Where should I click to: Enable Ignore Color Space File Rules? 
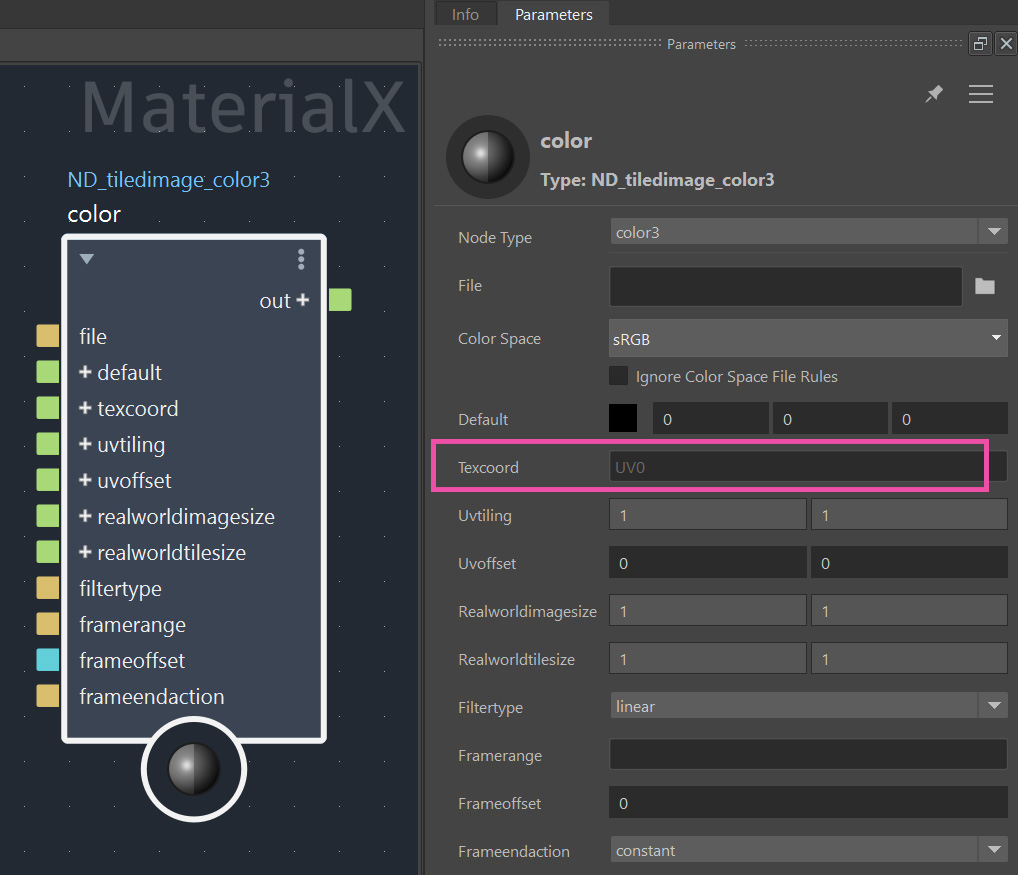coord(618,376)
